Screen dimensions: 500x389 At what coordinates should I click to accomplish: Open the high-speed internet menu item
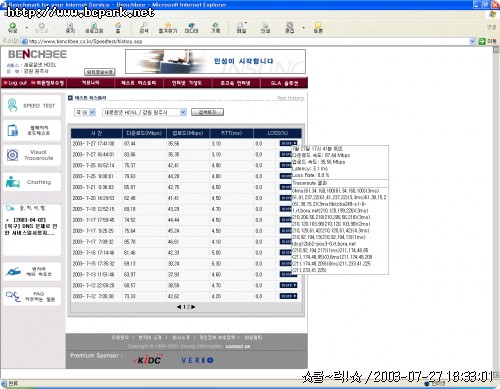(235, 83)
